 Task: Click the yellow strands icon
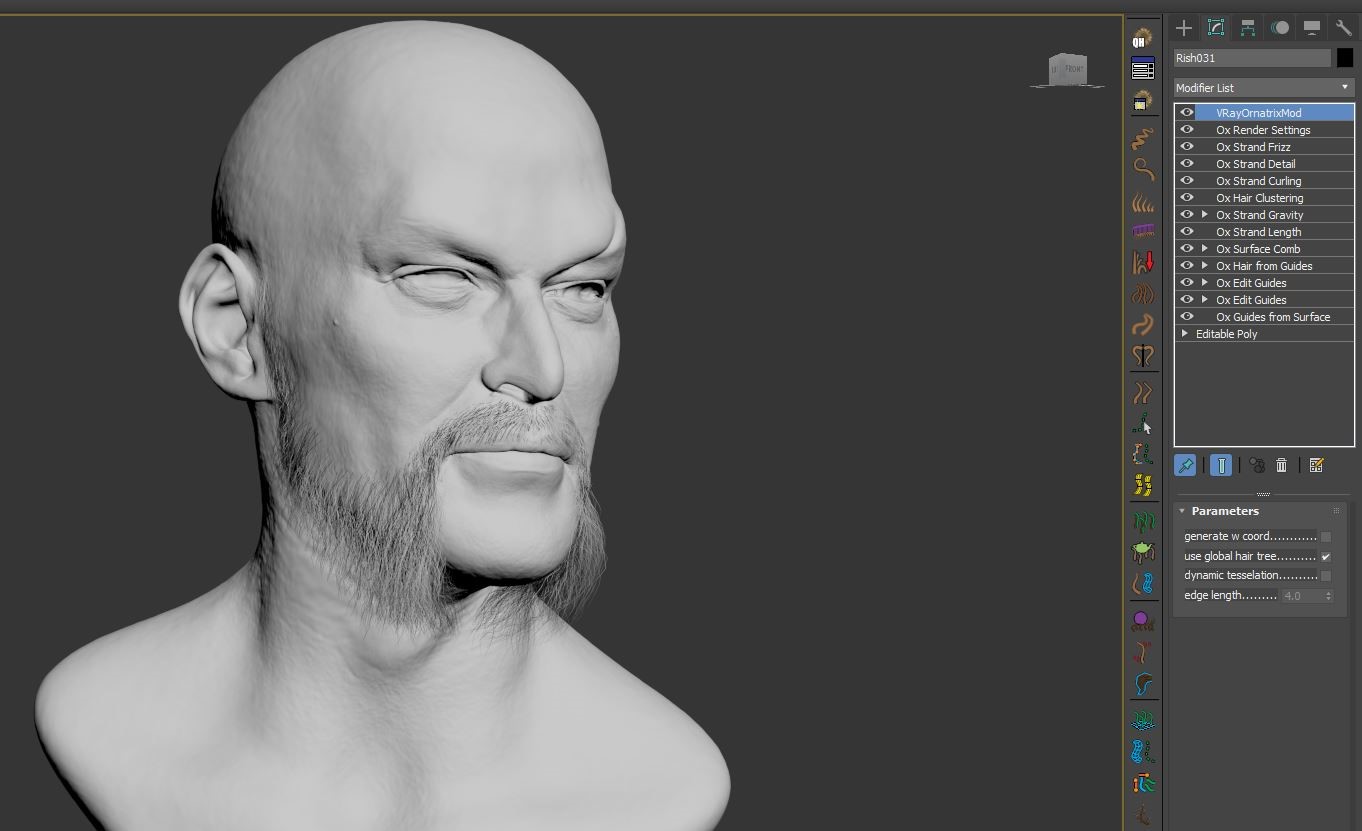(x=1142, y=486)
